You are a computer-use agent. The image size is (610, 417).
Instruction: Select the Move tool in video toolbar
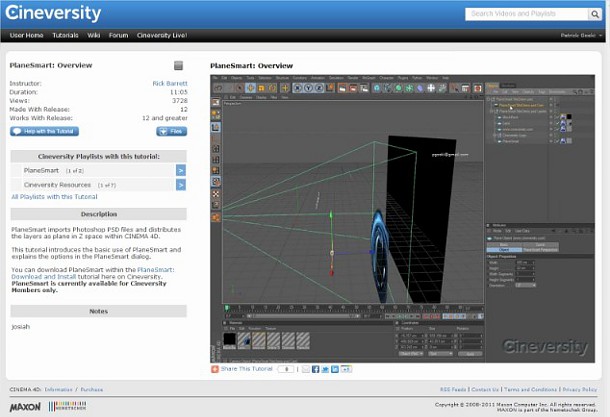coord(251,88)
